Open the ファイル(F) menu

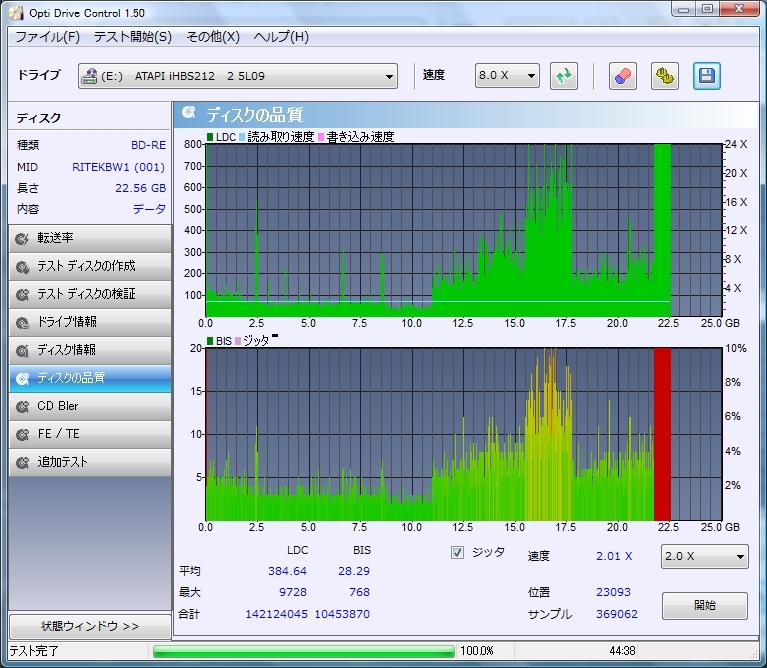pyautogui.click(x=47, y=37)
